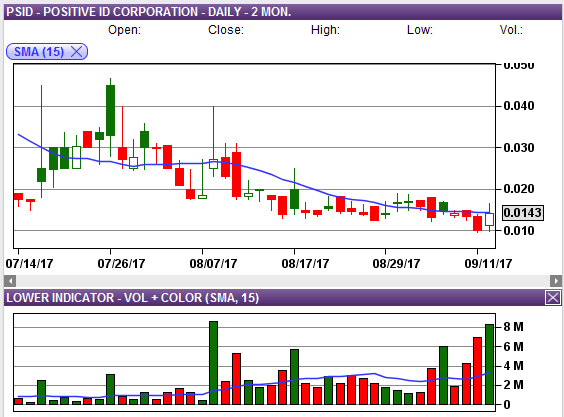The width and height of the screenshot is (564, 417).
Task: Click the 07/26/17 date axis label
Action: tap(121, 264)
